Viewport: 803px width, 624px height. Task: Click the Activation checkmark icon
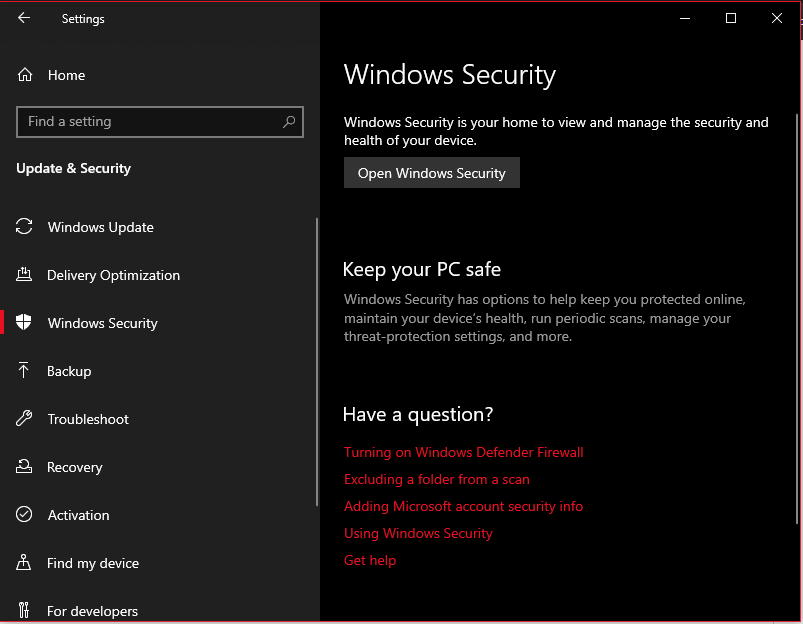(24, 514)
